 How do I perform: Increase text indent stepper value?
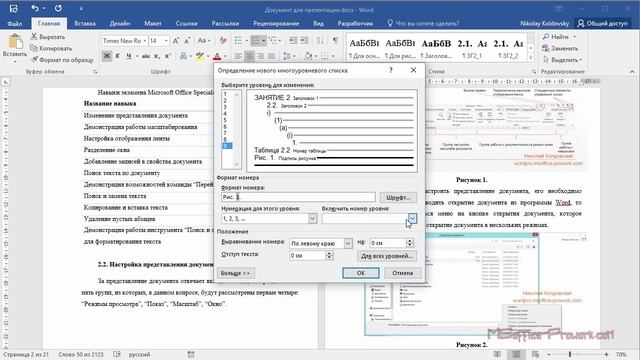click(329, 253)
